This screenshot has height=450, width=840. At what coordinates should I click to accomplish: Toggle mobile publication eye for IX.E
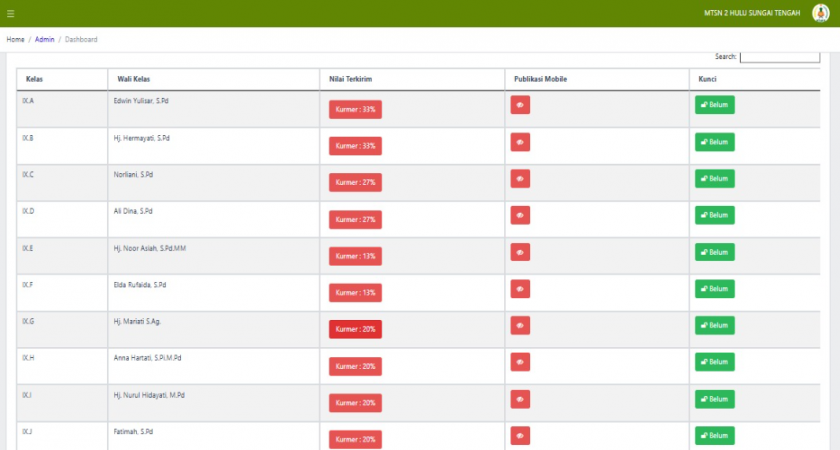(520, 252)
